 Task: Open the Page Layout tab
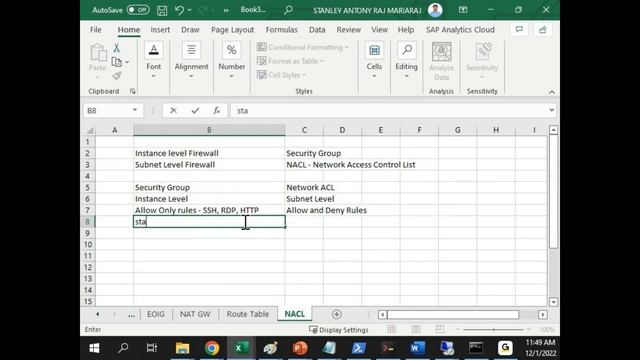(x=232, y=30)
